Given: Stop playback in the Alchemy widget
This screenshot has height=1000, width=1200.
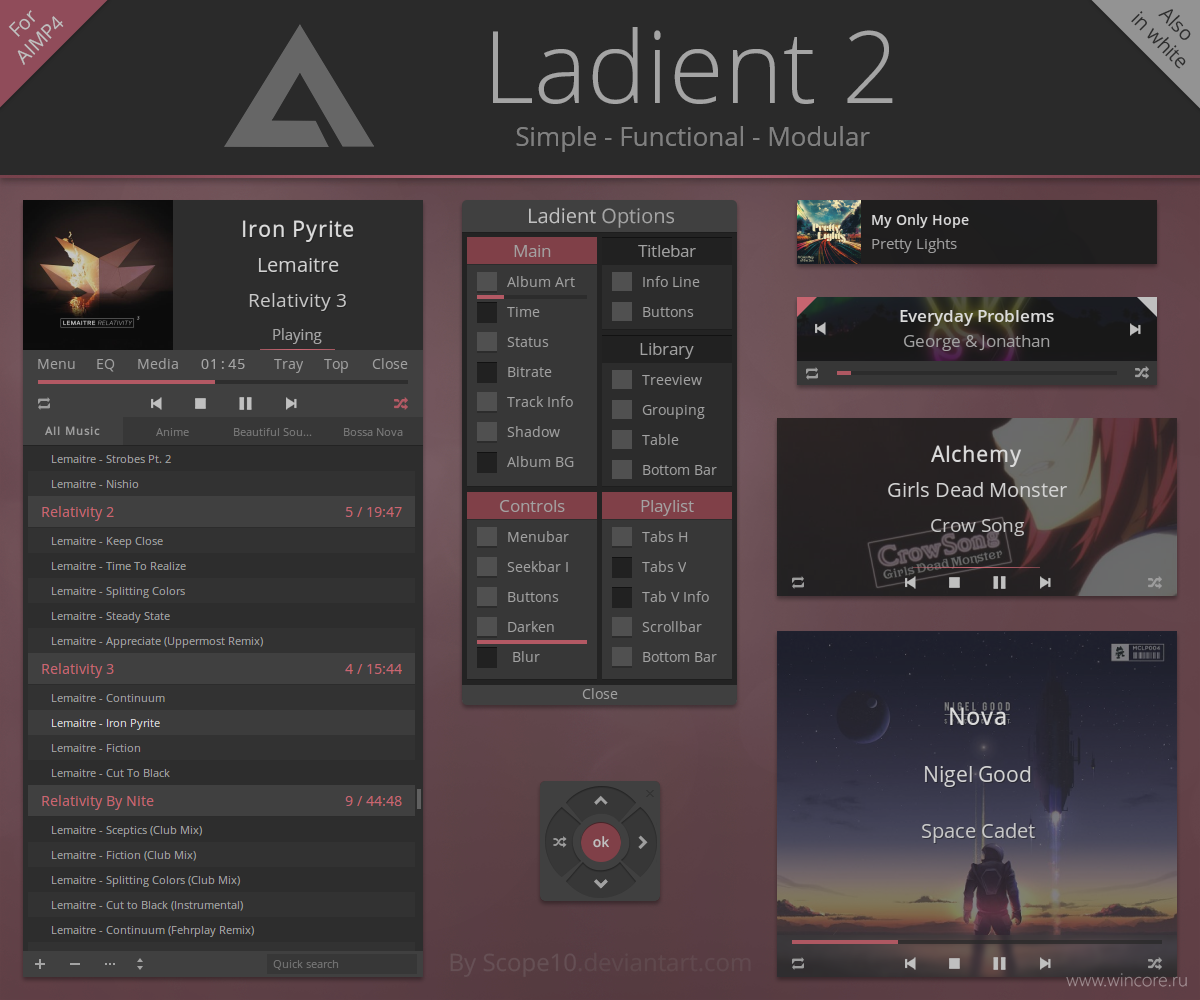Looking at the screenshot, I should pos(954,582).
